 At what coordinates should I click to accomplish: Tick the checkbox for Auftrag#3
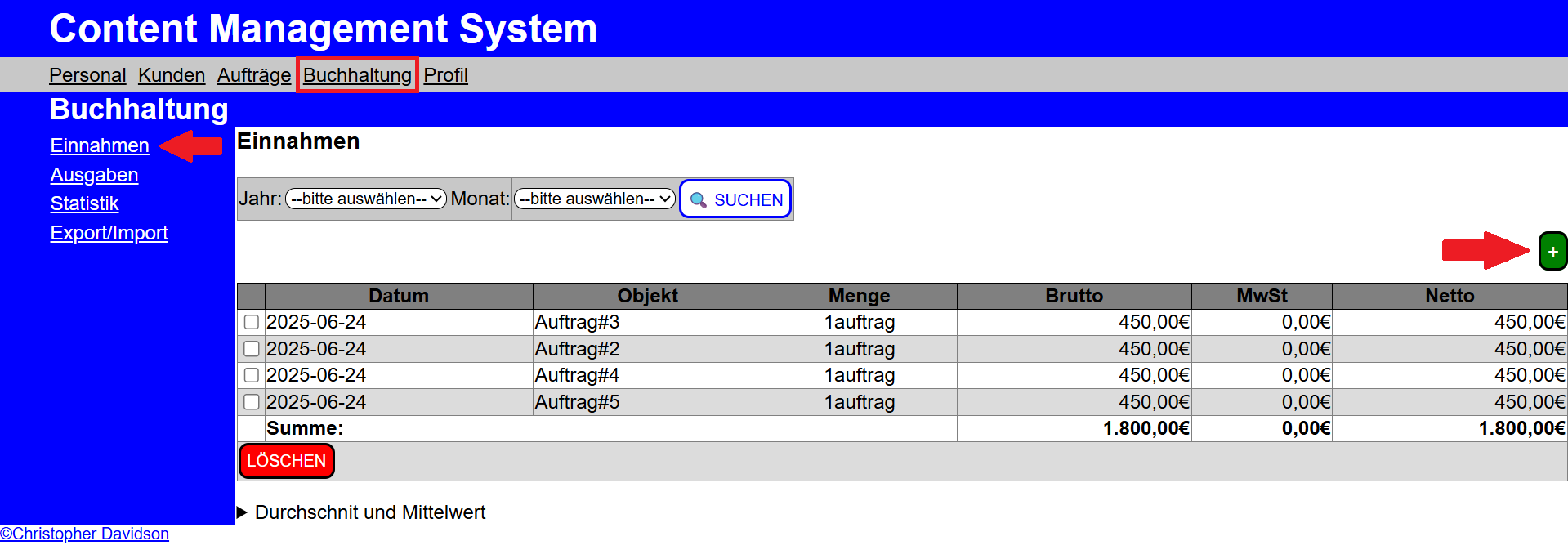point(252,322)
